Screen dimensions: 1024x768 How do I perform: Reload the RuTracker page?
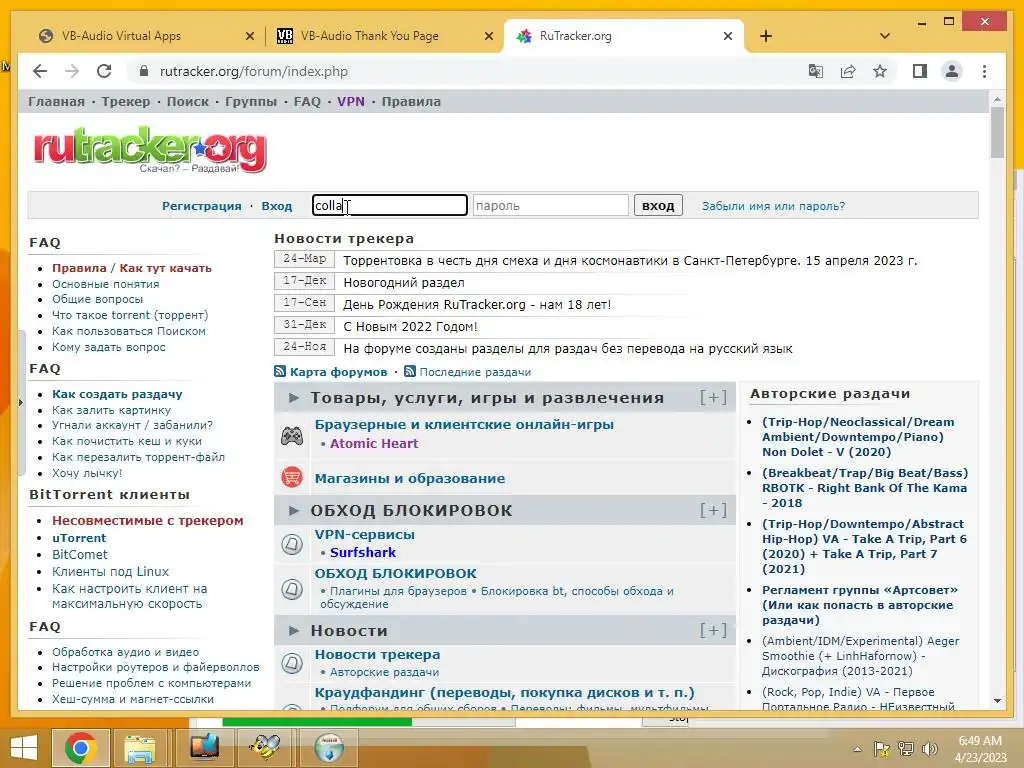(x=104, y=71)
